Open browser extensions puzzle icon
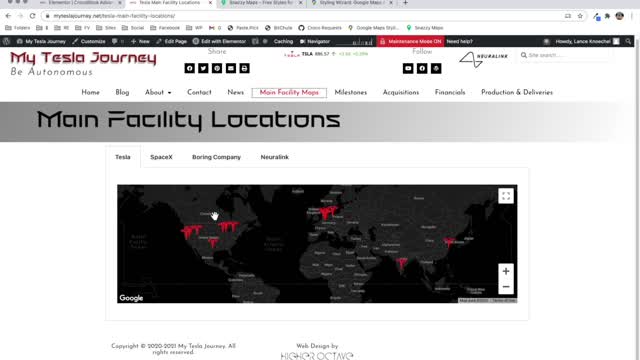Screen dimensions: 640x360 [607, 16]
